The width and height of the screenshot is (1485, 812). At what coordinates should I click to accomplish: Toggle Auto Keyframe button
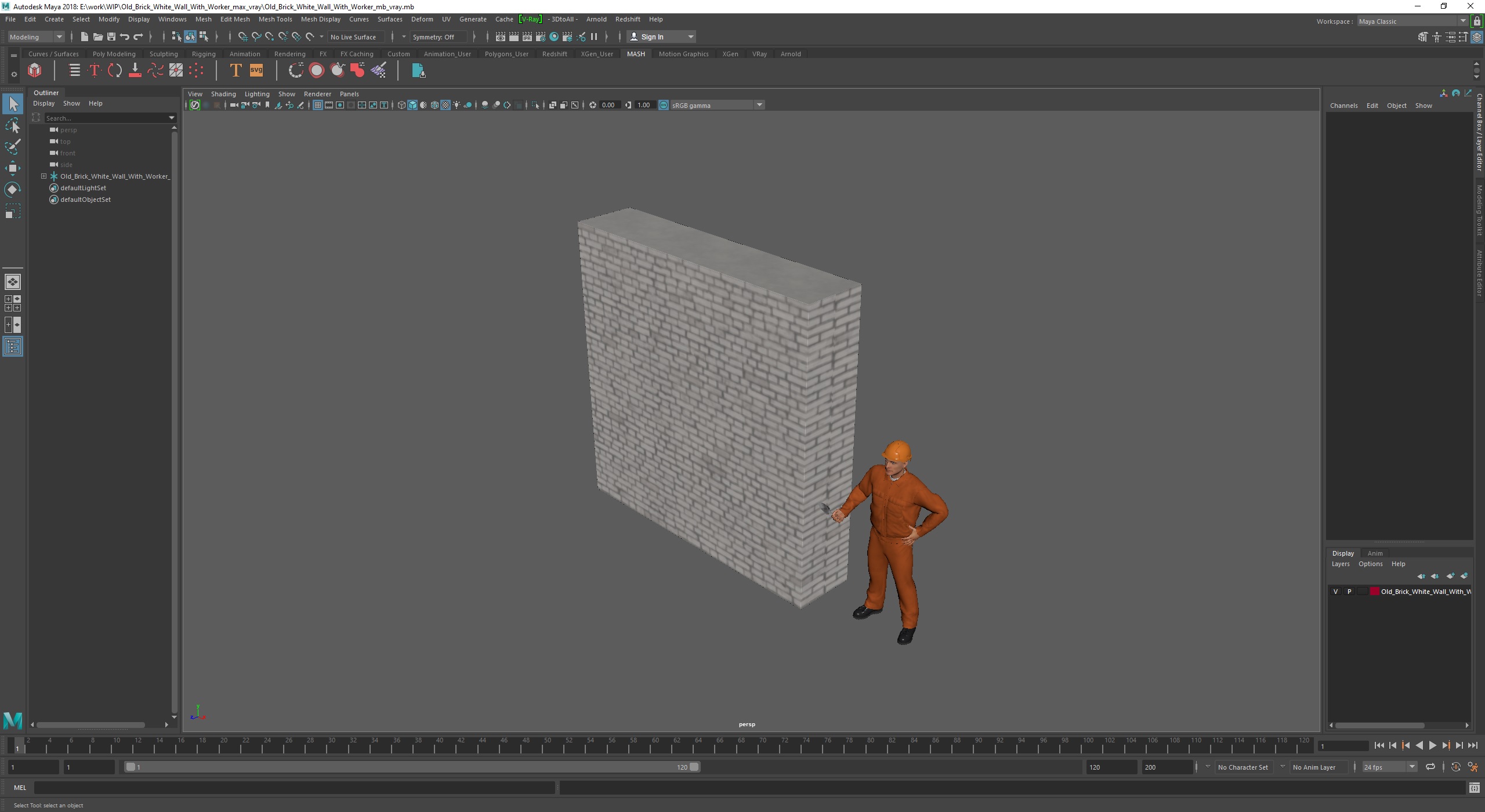[x=1455, y=767]
